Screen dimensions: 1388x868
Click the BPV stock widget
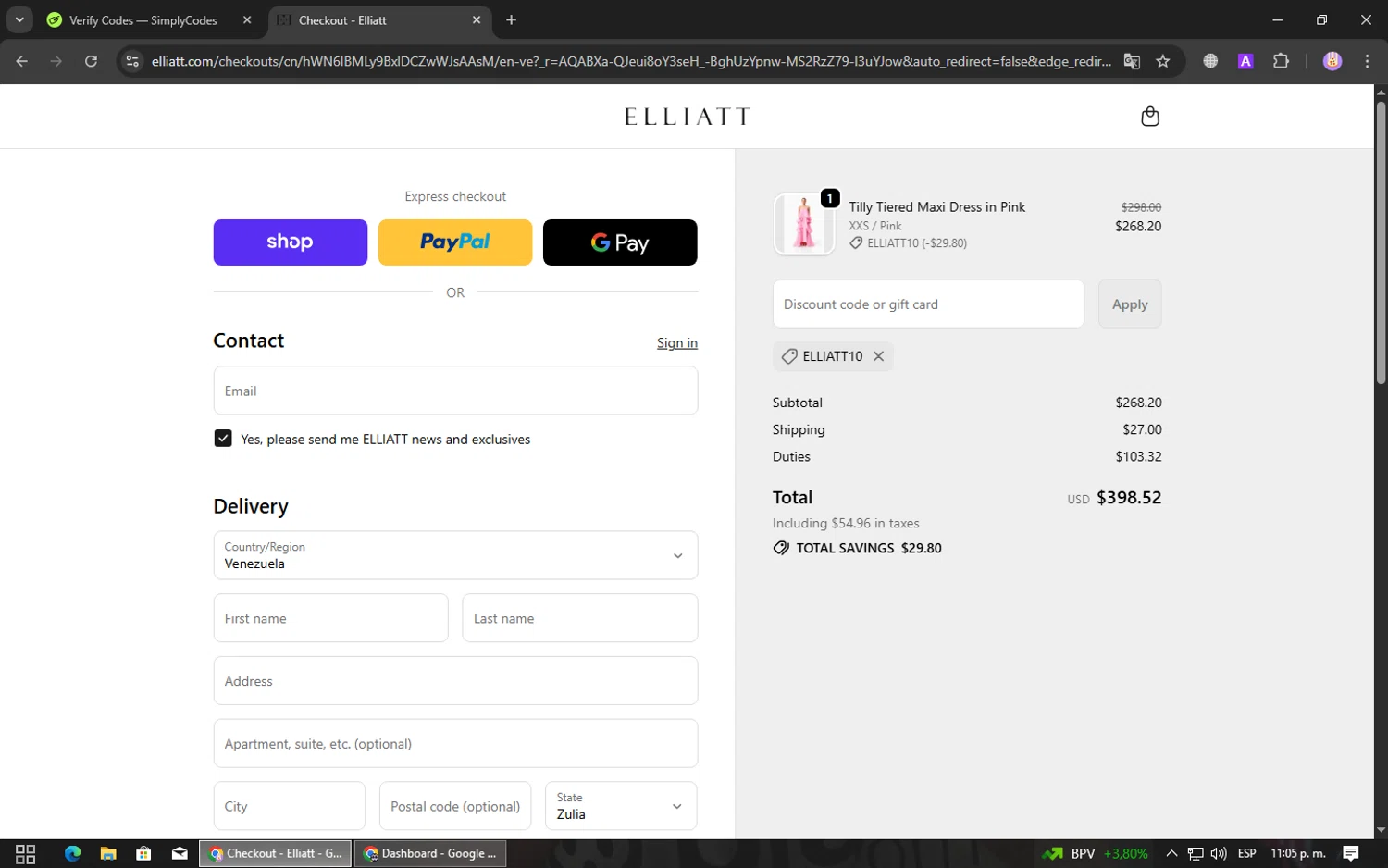(1095, 853)
